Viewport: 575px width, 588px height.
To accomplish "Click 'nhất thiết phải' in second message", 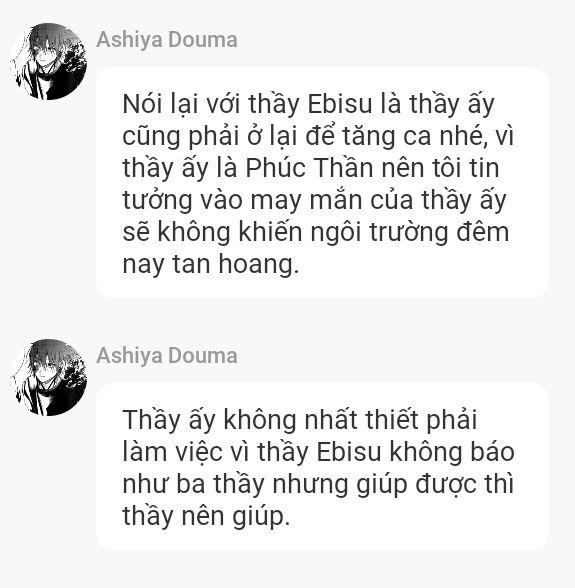I will (390, 420).
